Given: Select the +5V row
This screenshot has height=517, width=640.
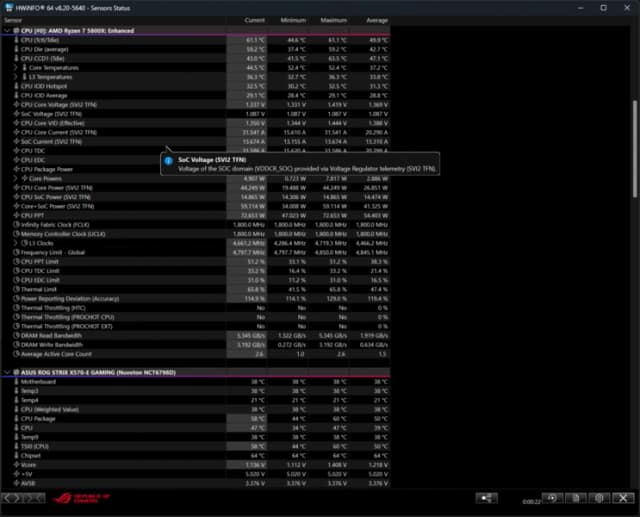Looking at the screenshot, I should pyautogui.click(x=196, y=474).
